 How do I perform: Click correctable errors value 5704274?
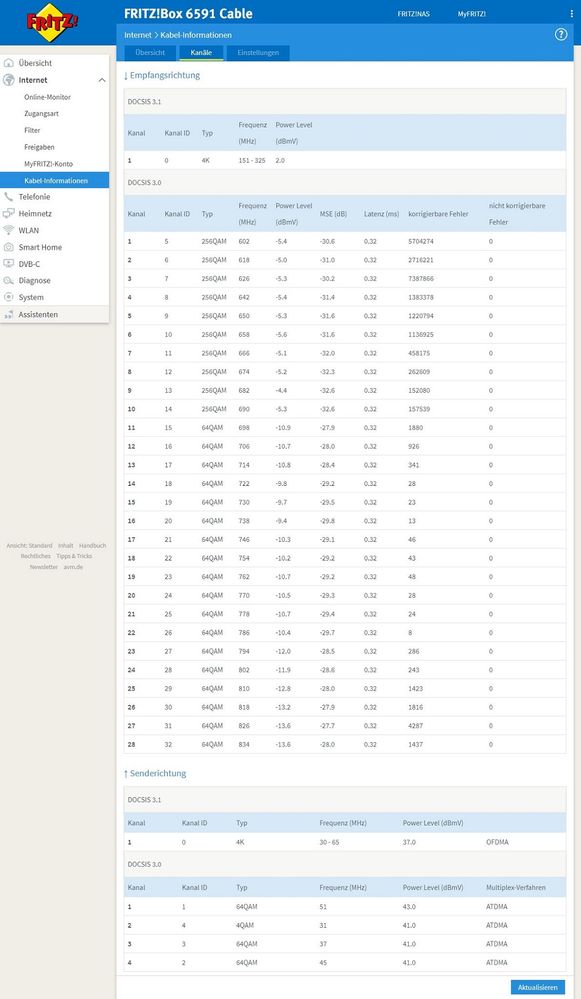421,241
